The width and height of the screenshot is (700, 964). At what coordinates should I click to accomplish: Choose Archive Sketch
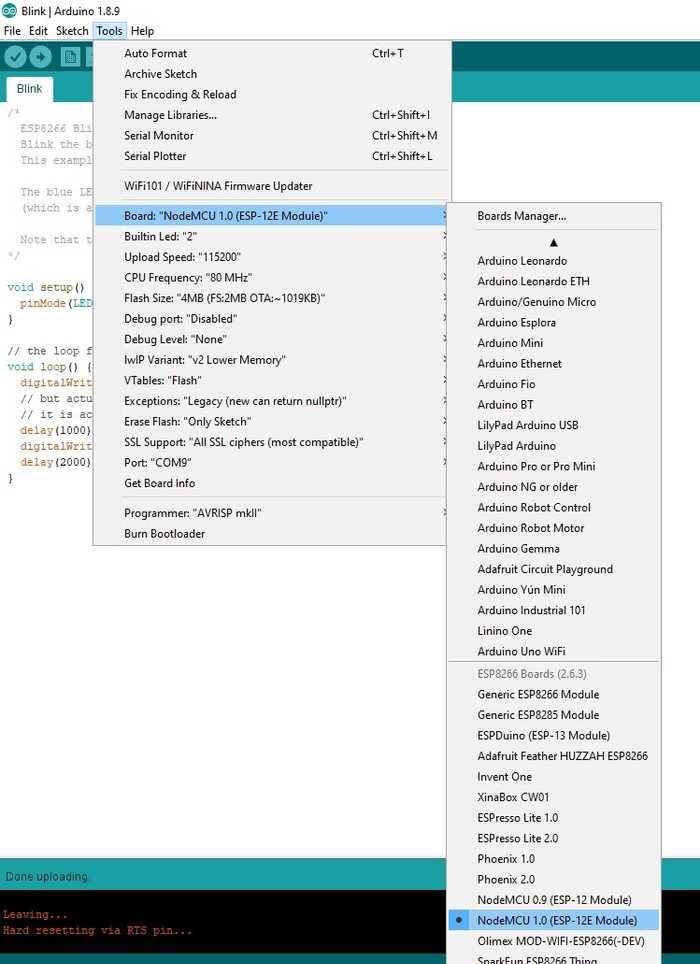click(x=272, y=74)
